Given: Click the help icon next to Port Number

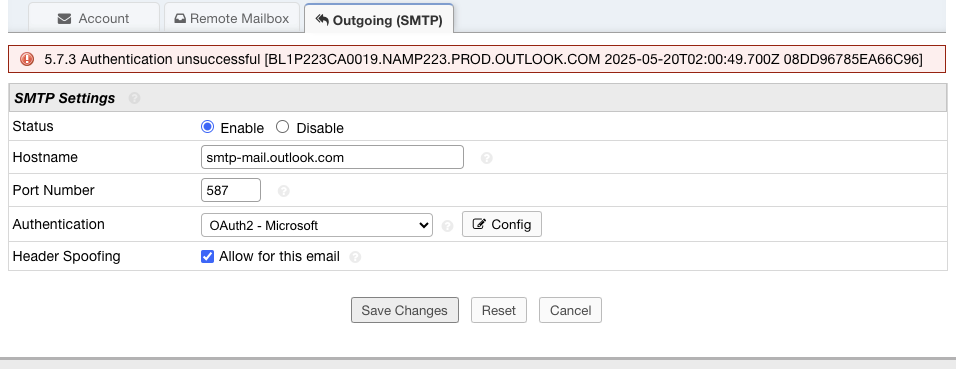Looking at the screenshot, I should click(284, 191).
